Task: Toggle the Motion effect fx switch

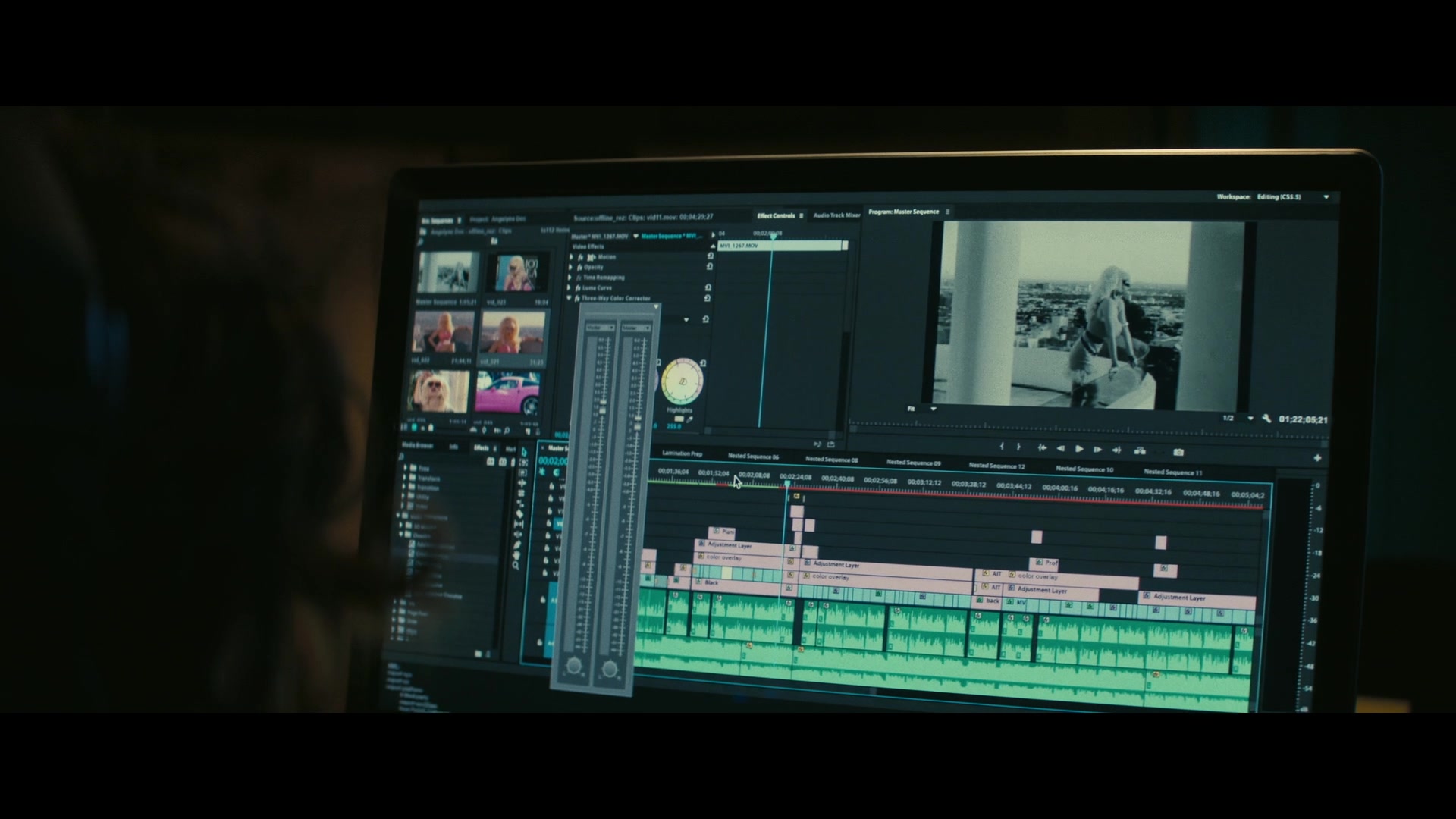Action: (x=580, y=257)
